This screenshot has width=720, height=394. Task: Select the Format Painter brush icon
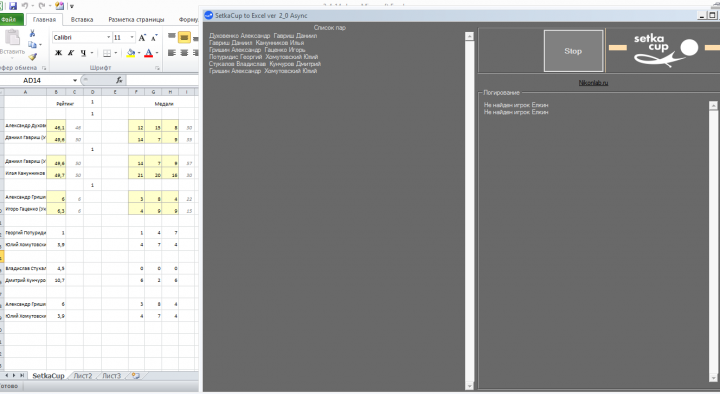32,56
